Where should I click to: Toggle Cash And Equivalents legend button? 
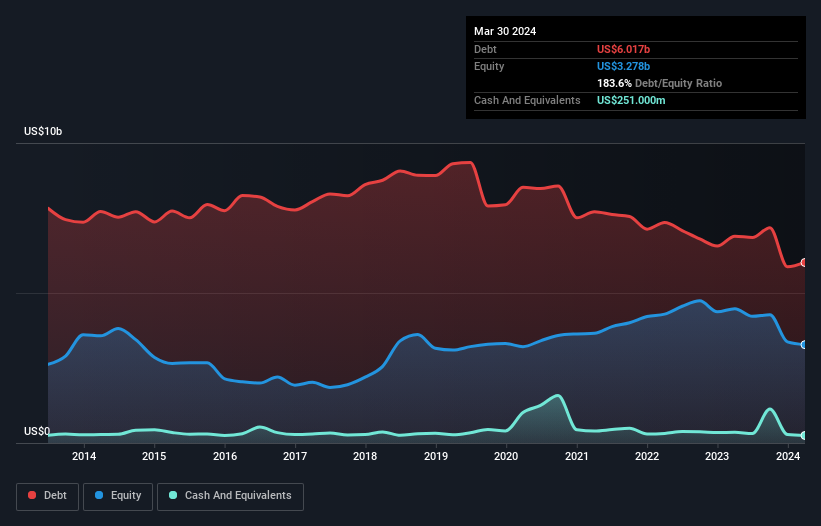coord(230,496)
